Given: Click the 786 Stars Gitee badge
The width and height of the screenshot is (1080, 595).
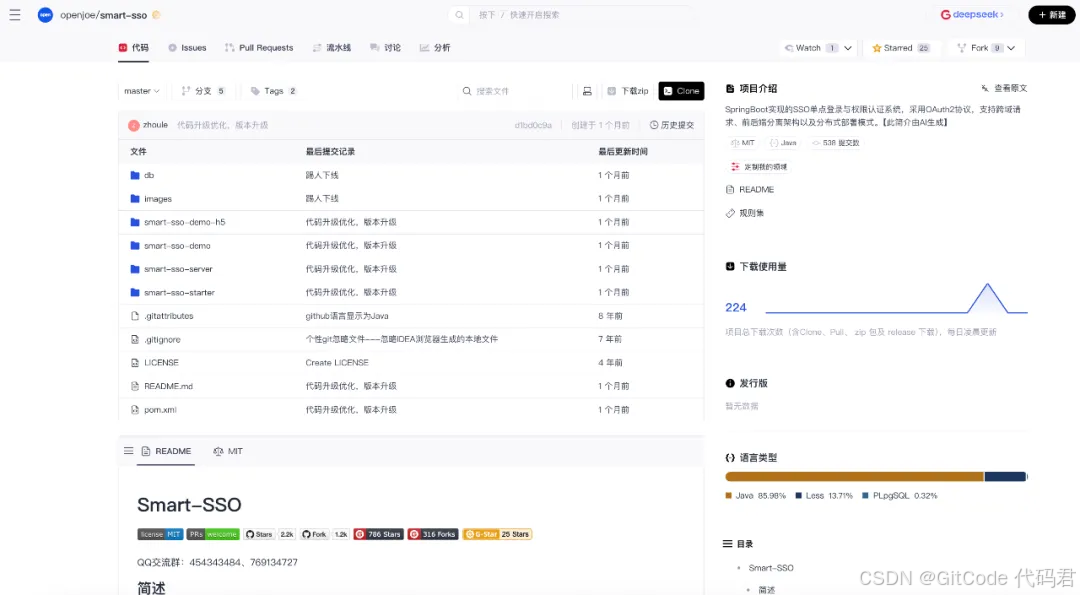Looking at the screenshot, I should click(x=378, y=534).
